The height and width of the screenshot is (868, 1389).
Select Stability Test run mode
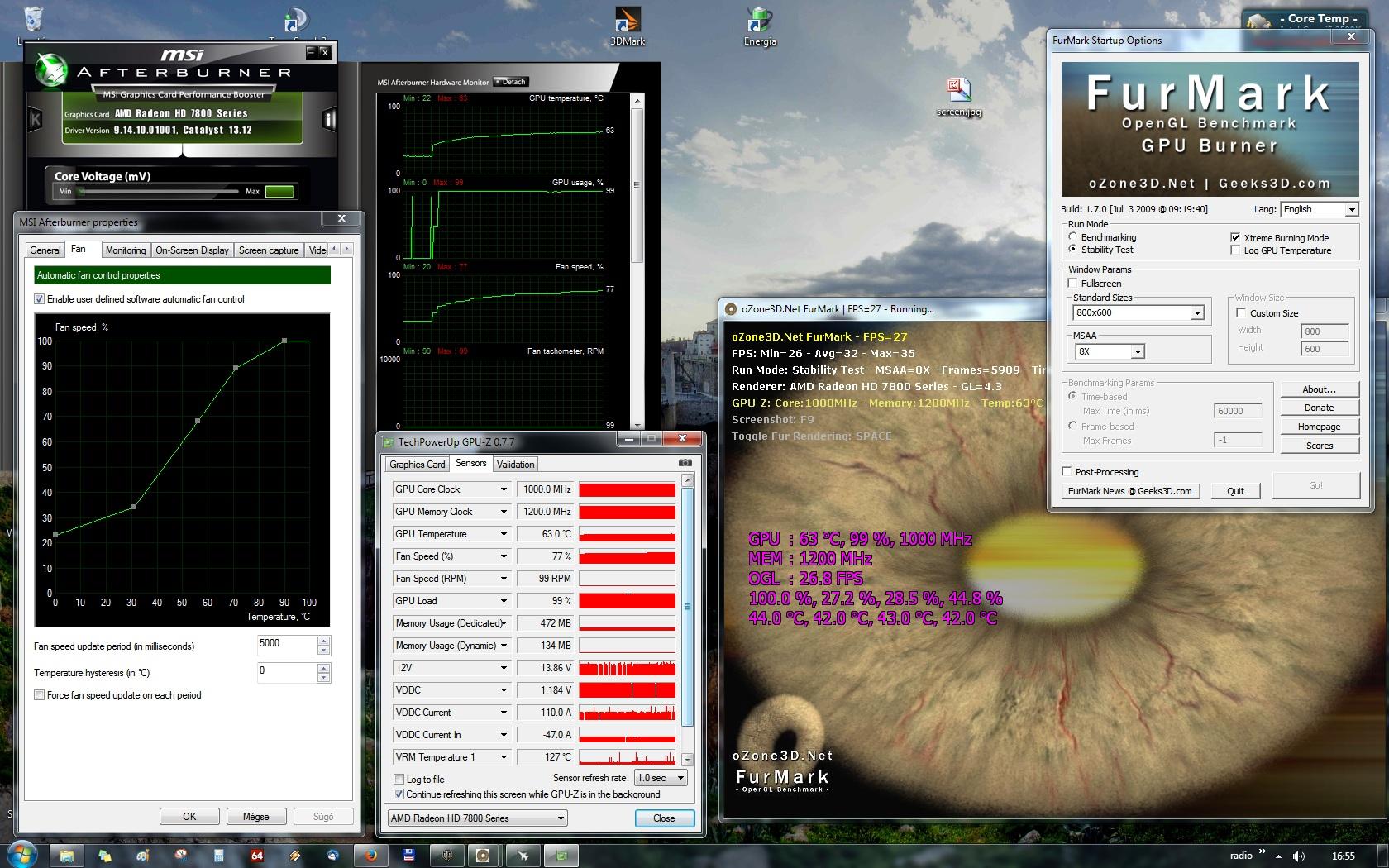click(1073, 250)
